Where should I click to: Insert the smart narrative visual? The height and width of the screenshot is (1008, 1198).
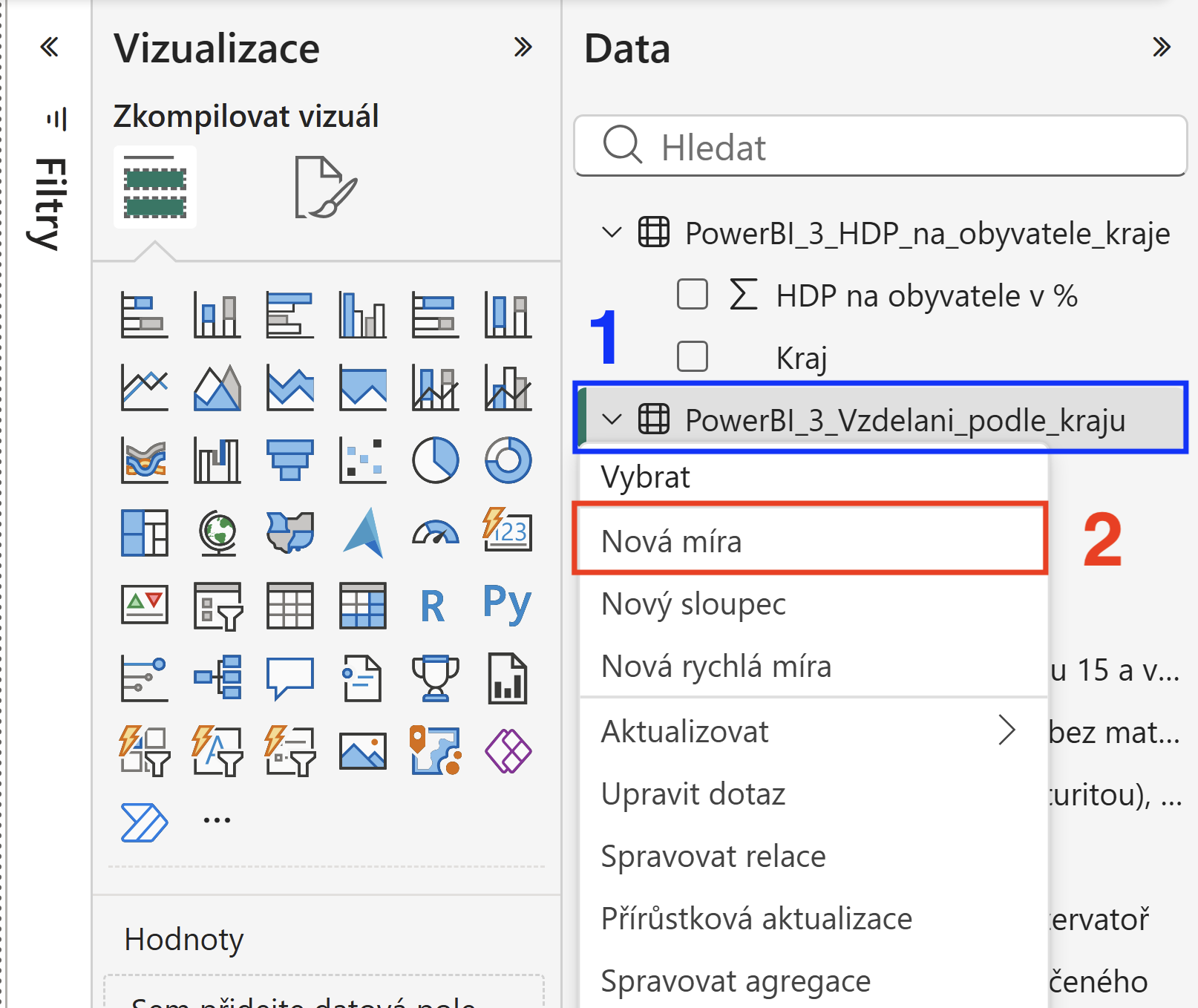362,678
